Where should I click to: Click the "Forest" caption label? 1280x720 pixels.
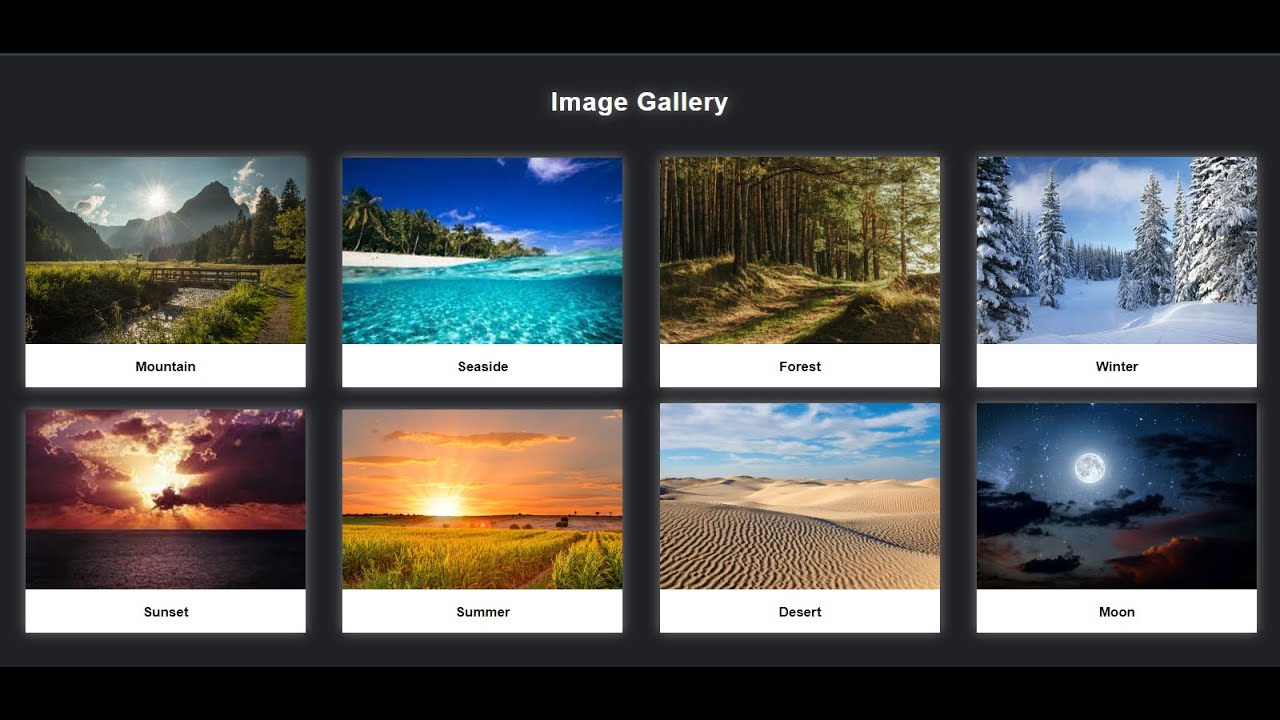click(x=800, y=367)
